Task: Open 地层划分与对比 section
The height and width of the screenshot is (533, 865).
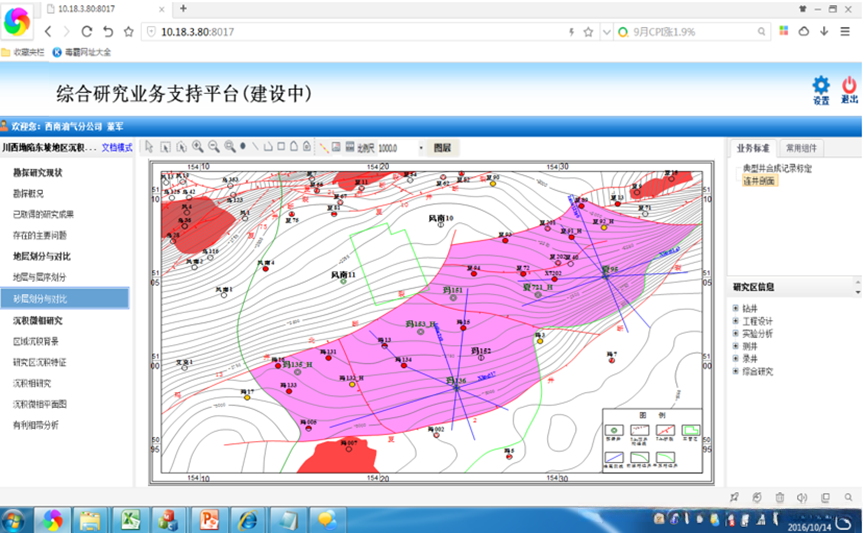Action: point(41,256)
